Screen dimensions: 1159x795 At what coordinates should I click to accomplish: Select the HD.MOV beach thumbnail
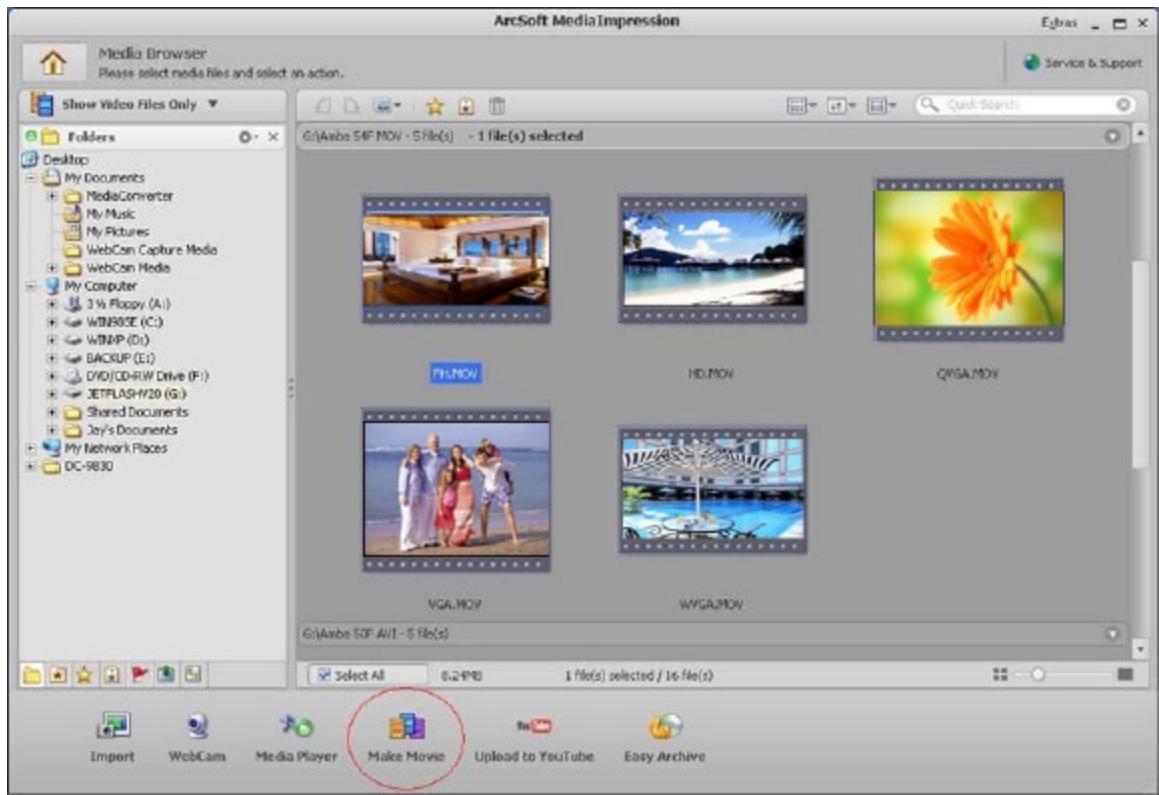(712, 259)
